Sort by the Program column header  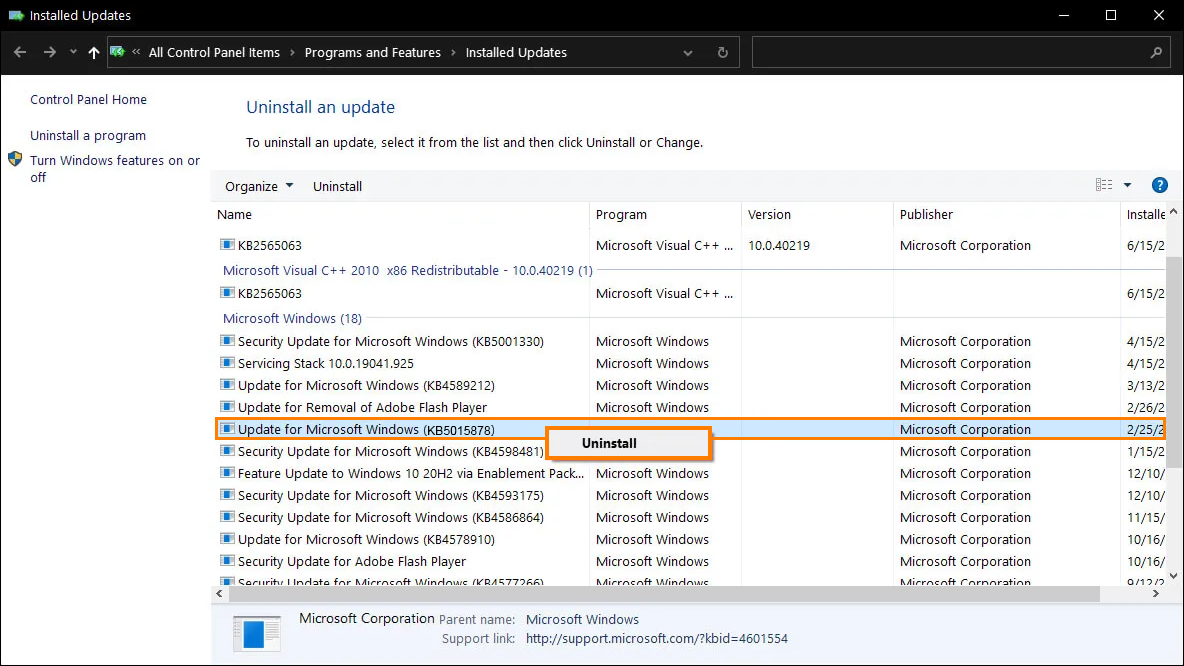coord(665,214)
